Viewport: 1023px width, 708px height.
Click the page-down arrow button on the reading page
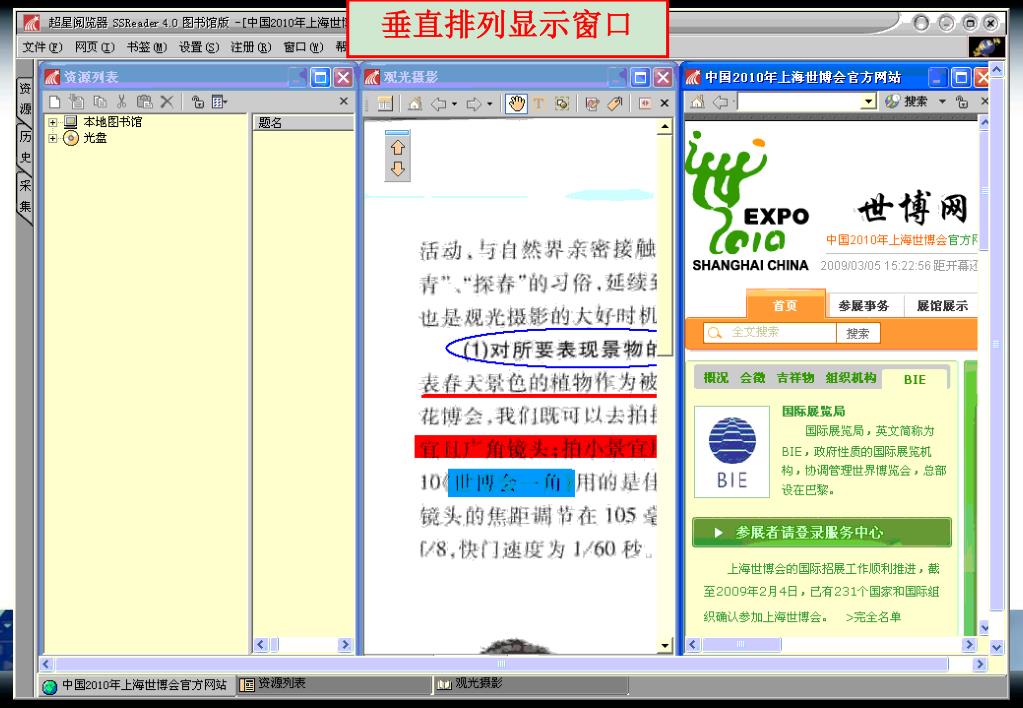[397, 168]
